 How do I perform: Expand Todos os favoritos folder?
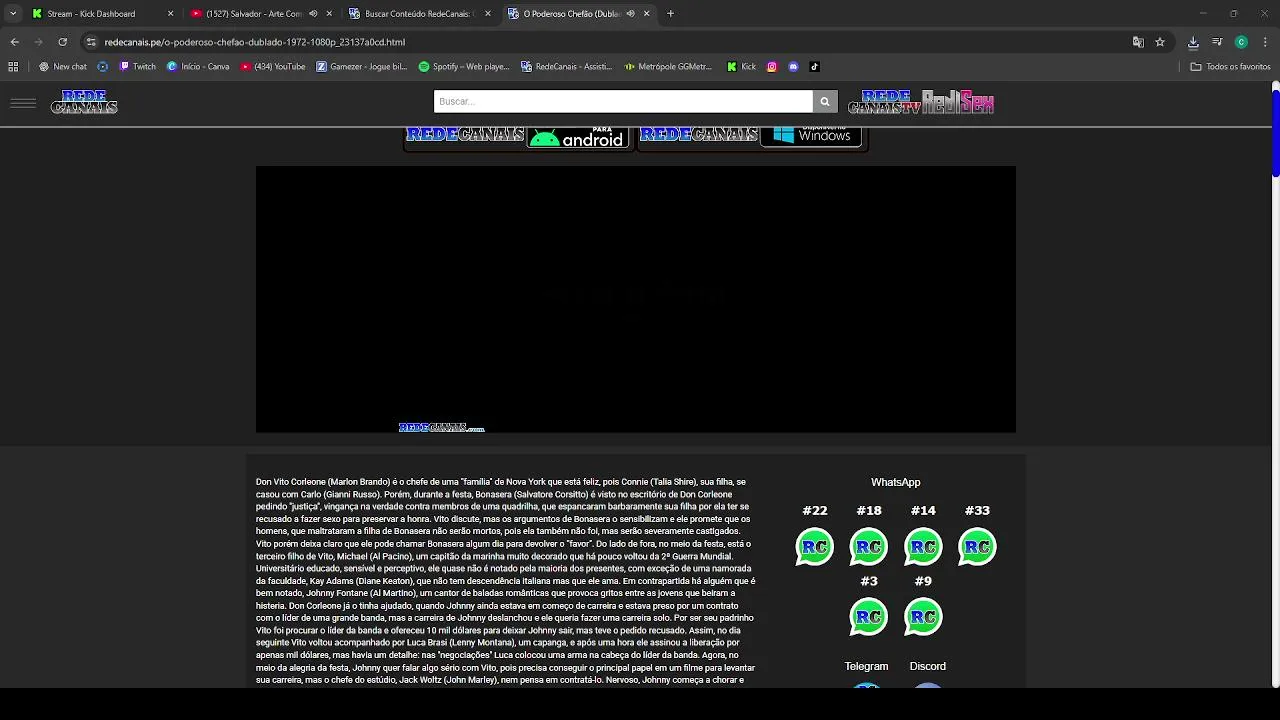(1230, 67)
